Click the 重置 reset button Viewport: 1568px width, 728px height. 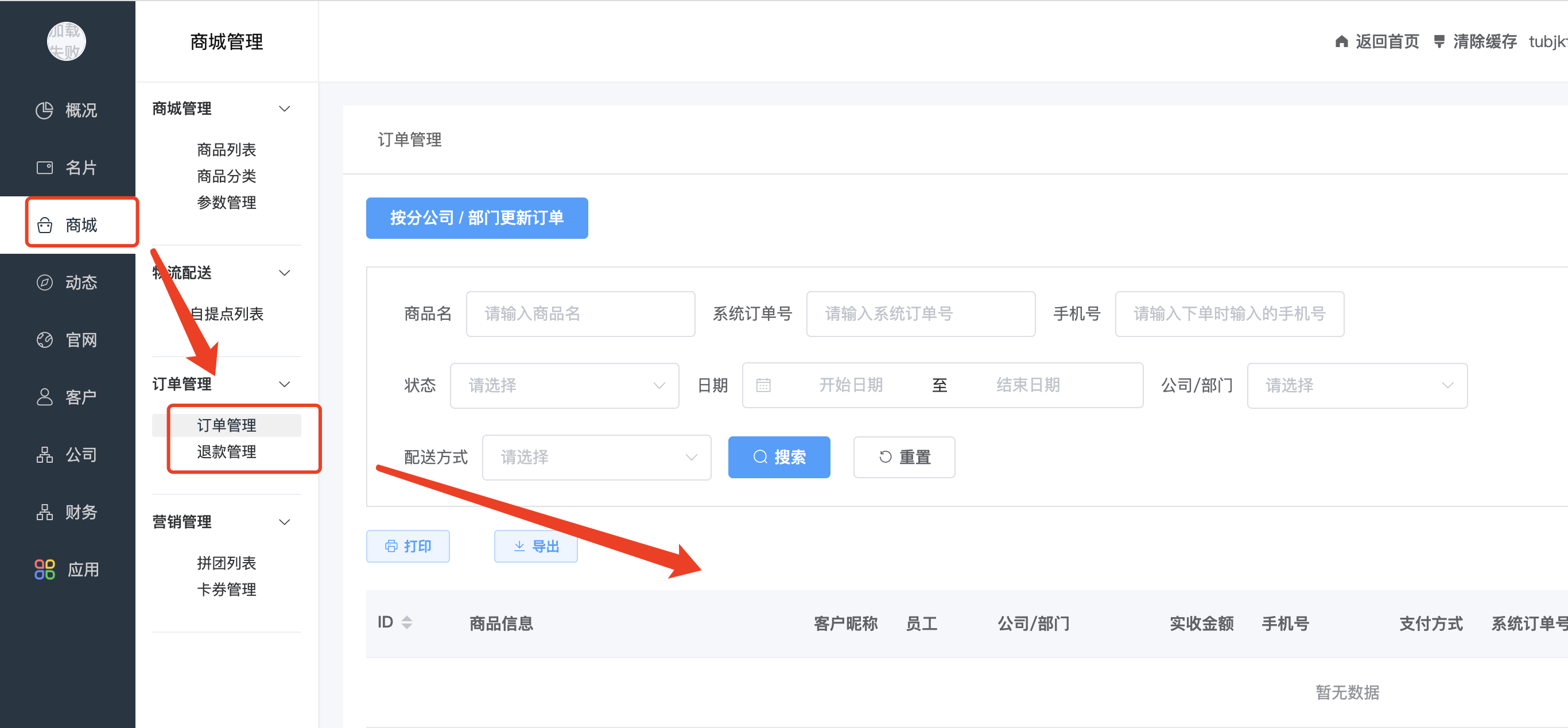pos(904,457)
